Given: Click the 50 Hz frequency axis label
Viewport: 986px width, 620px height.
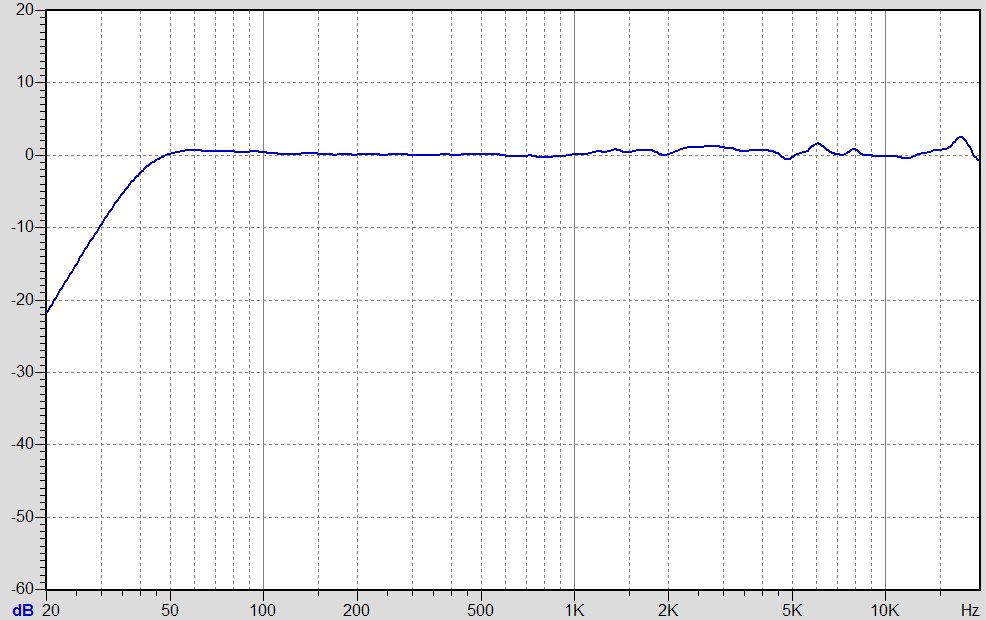Looking at the screenshot, I should click(170, 610).
